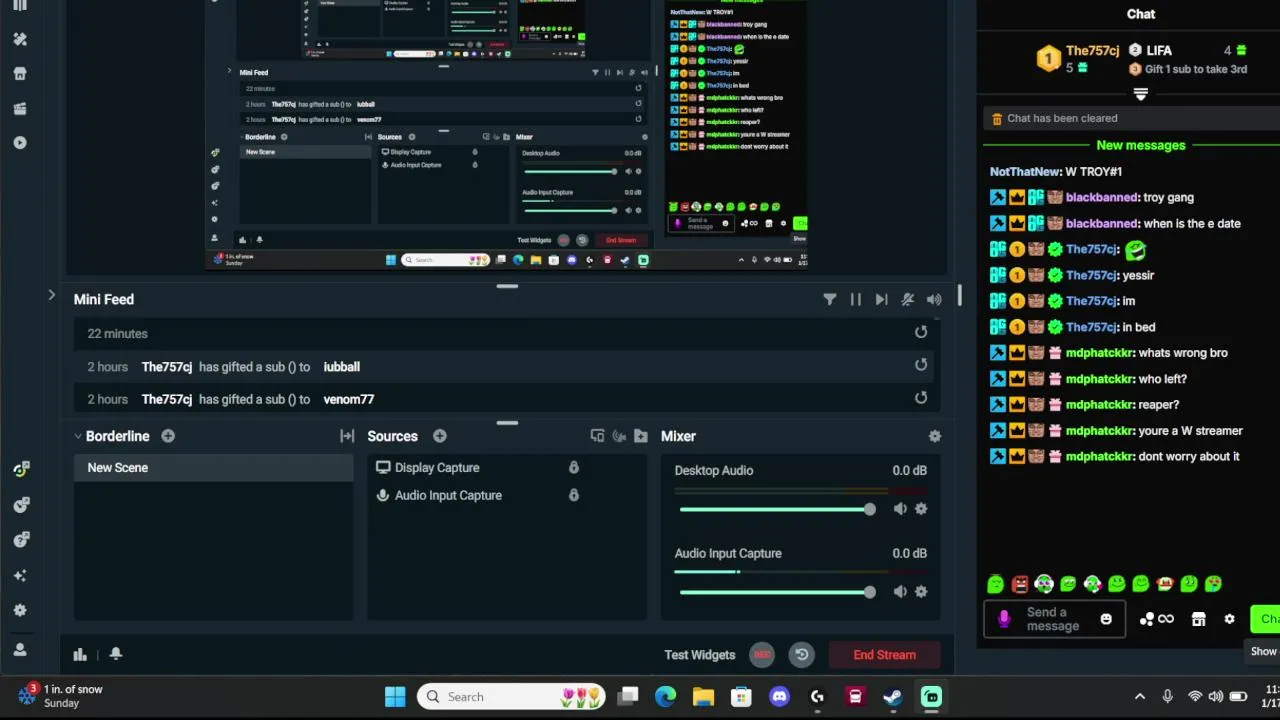Expand the chat leaderboard arrow

1140,94
